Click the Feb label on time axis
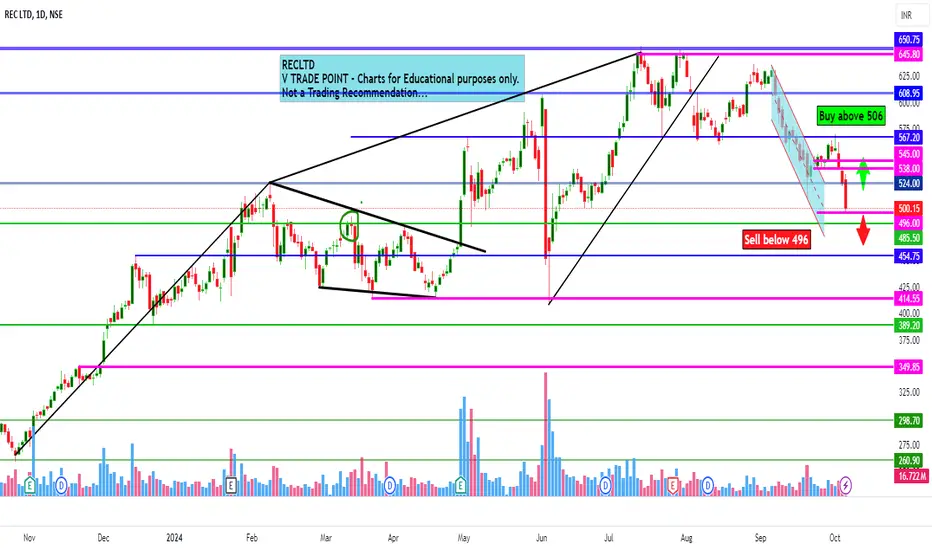The width and height of the screenshot is (932, 550). click(x=251, y=538)
